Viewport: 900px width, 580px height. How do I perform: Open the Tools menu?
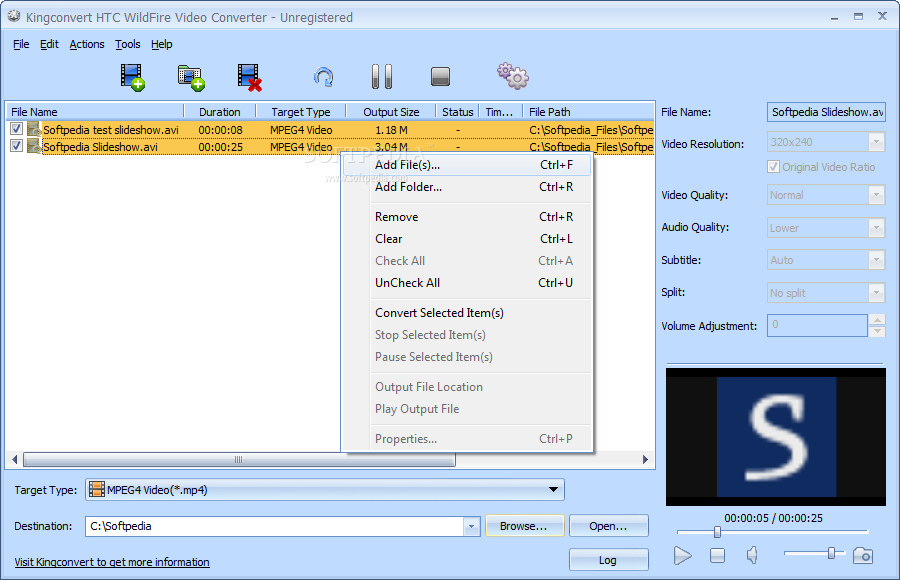pos(127,44)
